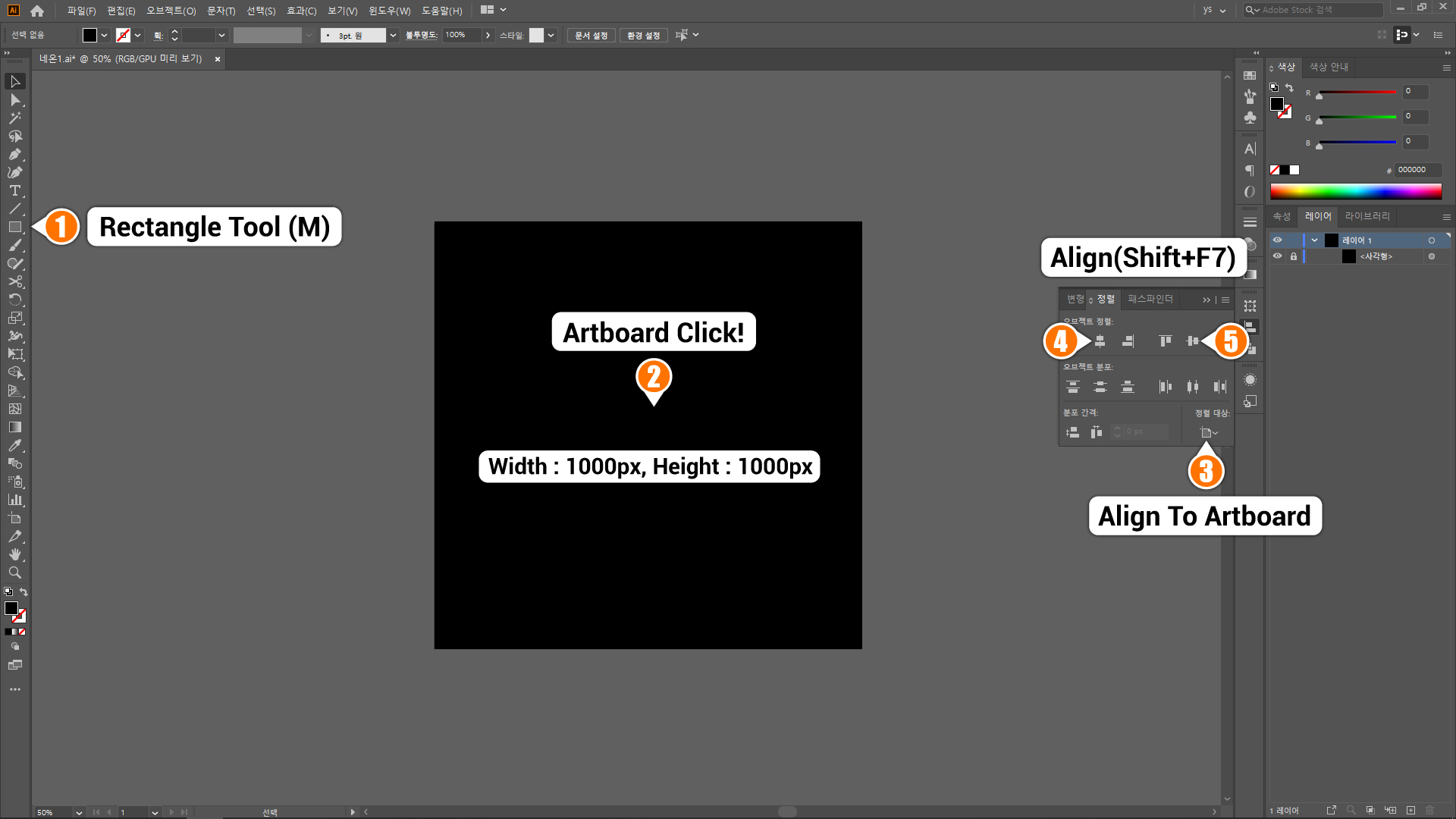Screen dimensions: 1456x819
Task: Select the Direct Selection tool
Action: click(x=14, y=100)
